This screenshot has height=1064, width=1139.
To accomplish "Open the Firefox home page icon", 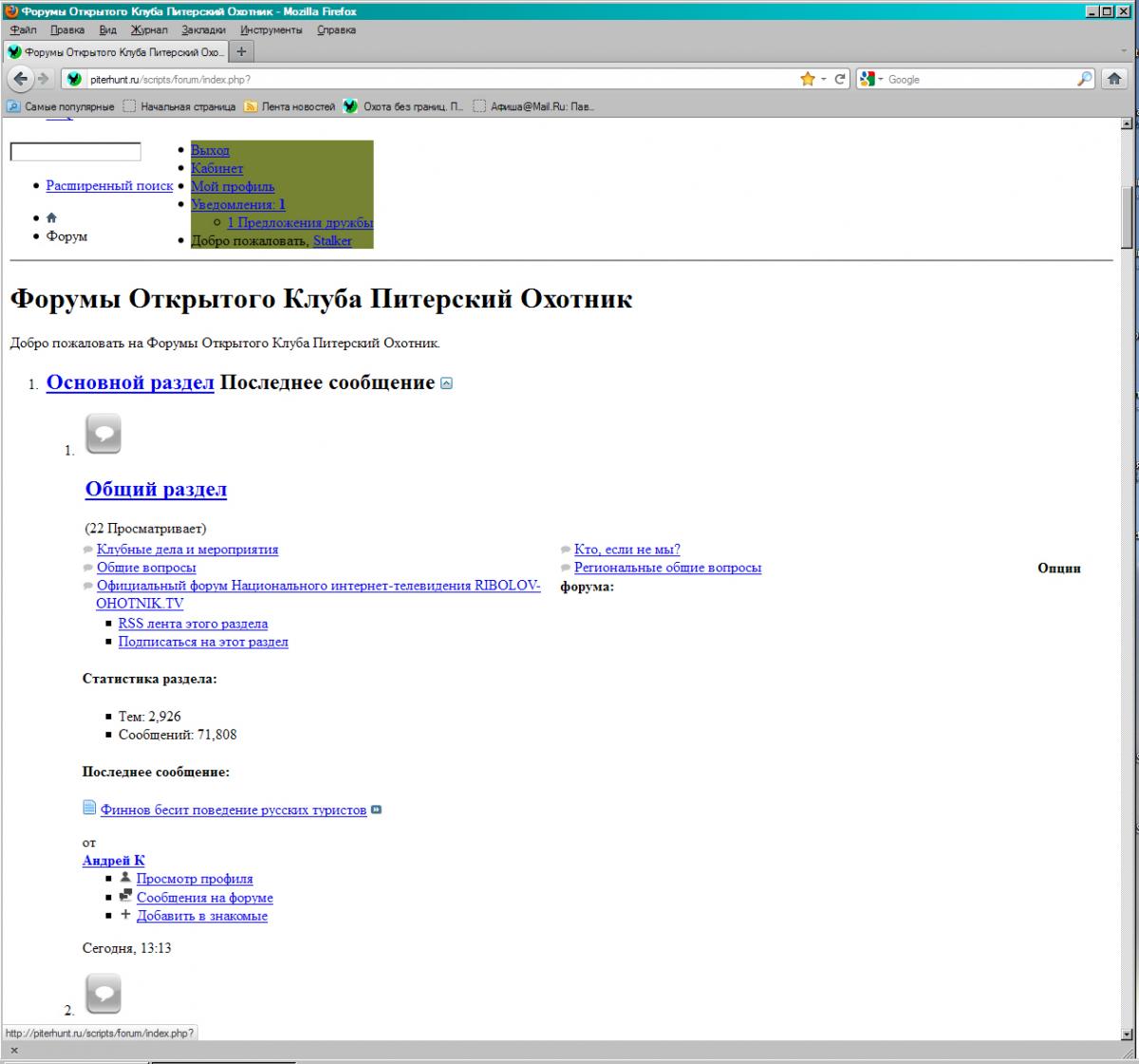I will pos(1114,80).
